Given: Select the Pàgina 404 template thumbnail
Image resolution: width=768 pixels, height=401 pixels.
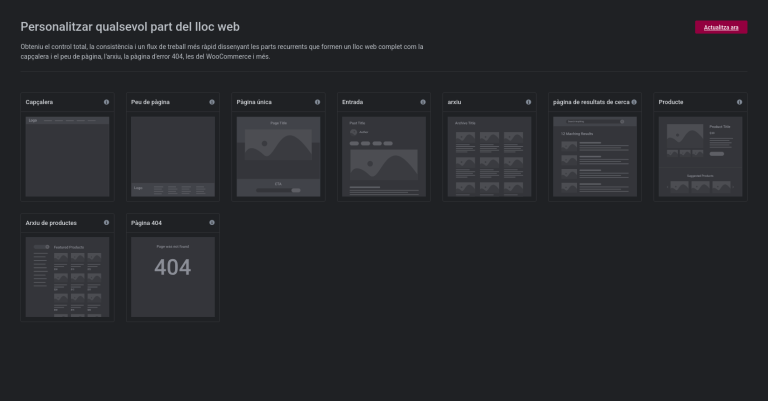Looking at the screenshot, I should tap(172, 277).
